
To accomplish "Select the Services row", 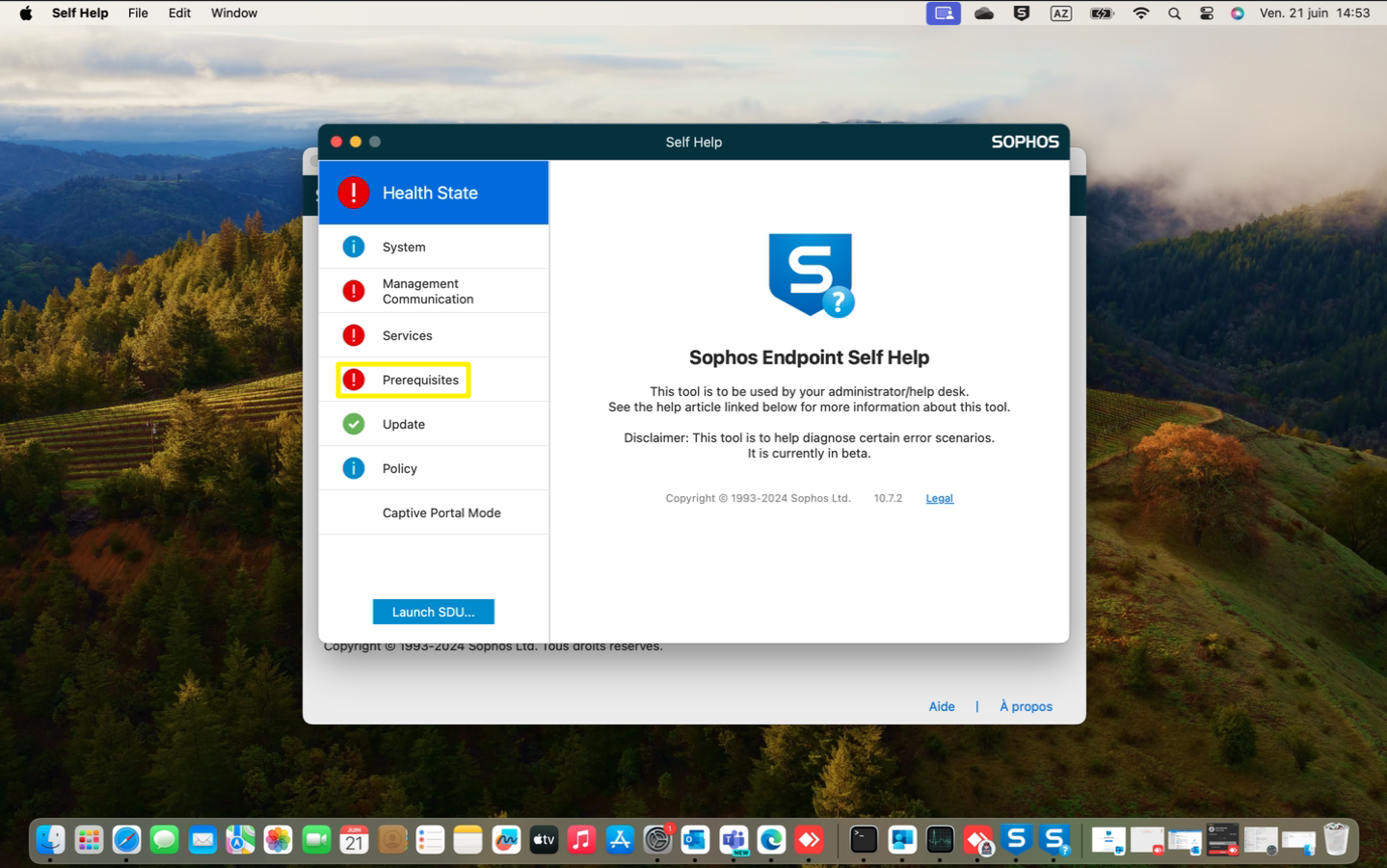I will click(x=434, y=335).
